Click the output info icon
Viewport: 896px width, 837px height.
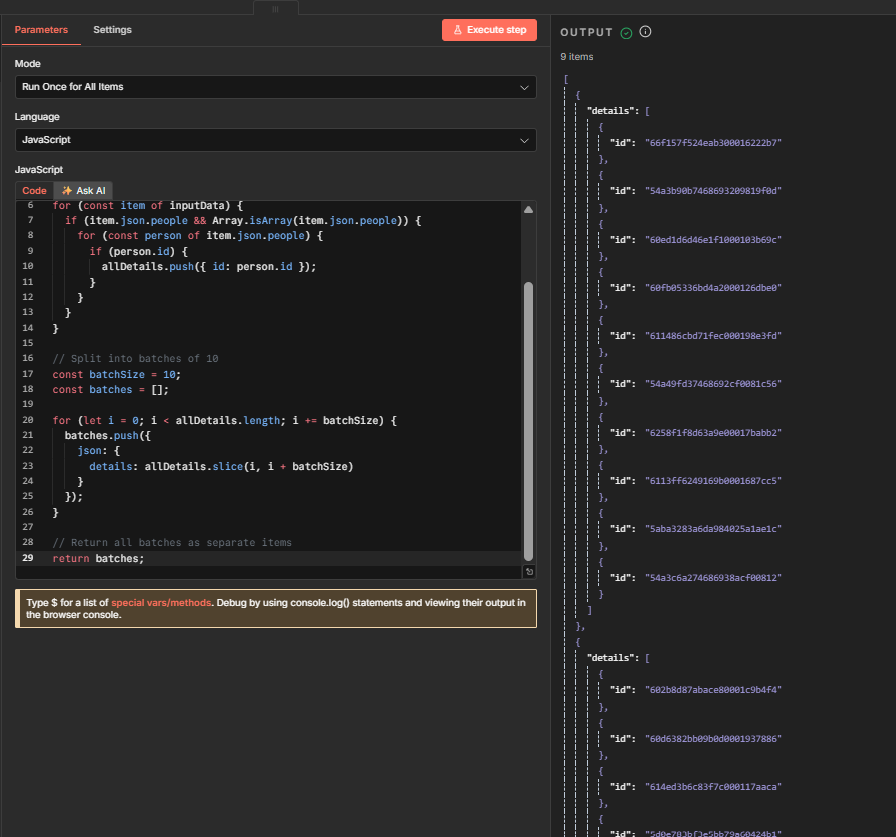pyautogui.click(x=645, y=32)
